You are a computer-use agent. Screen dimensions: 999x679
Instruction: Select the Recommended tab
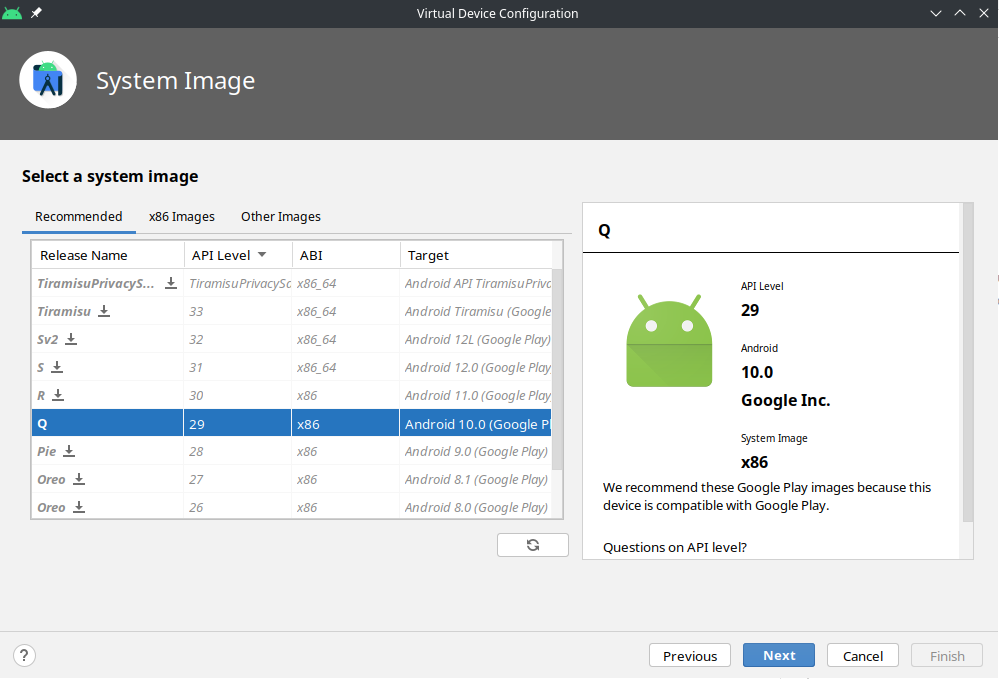point(78,217)
